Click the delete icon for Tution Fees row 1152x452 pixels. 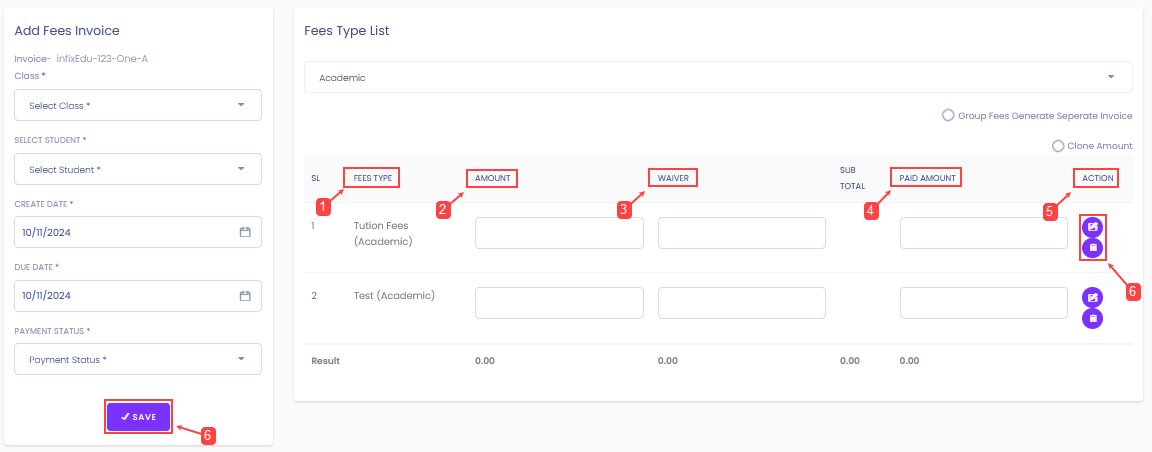pos(1092,248)
